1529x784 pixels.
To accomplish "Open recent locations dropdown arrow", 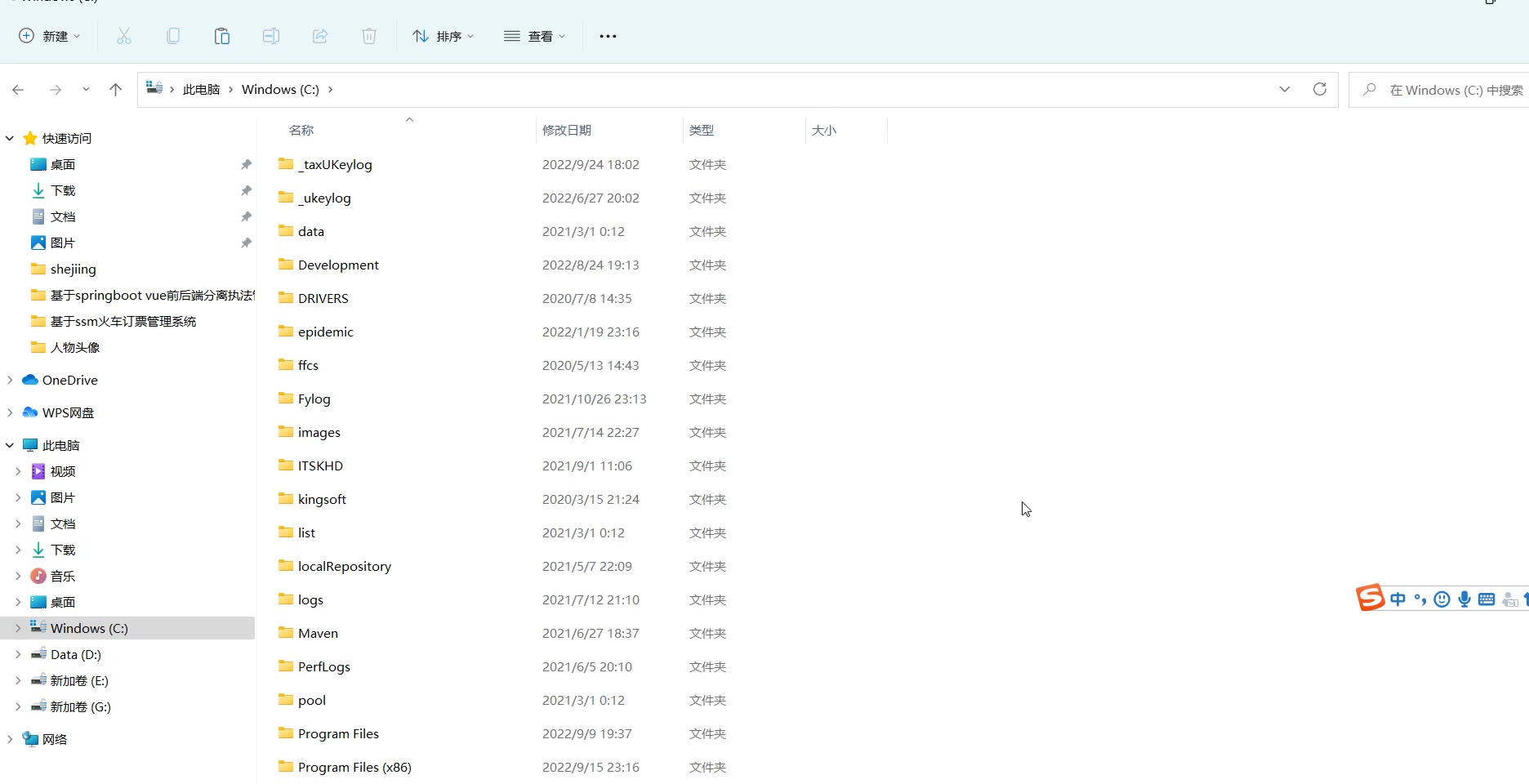I will coord(86,90).
